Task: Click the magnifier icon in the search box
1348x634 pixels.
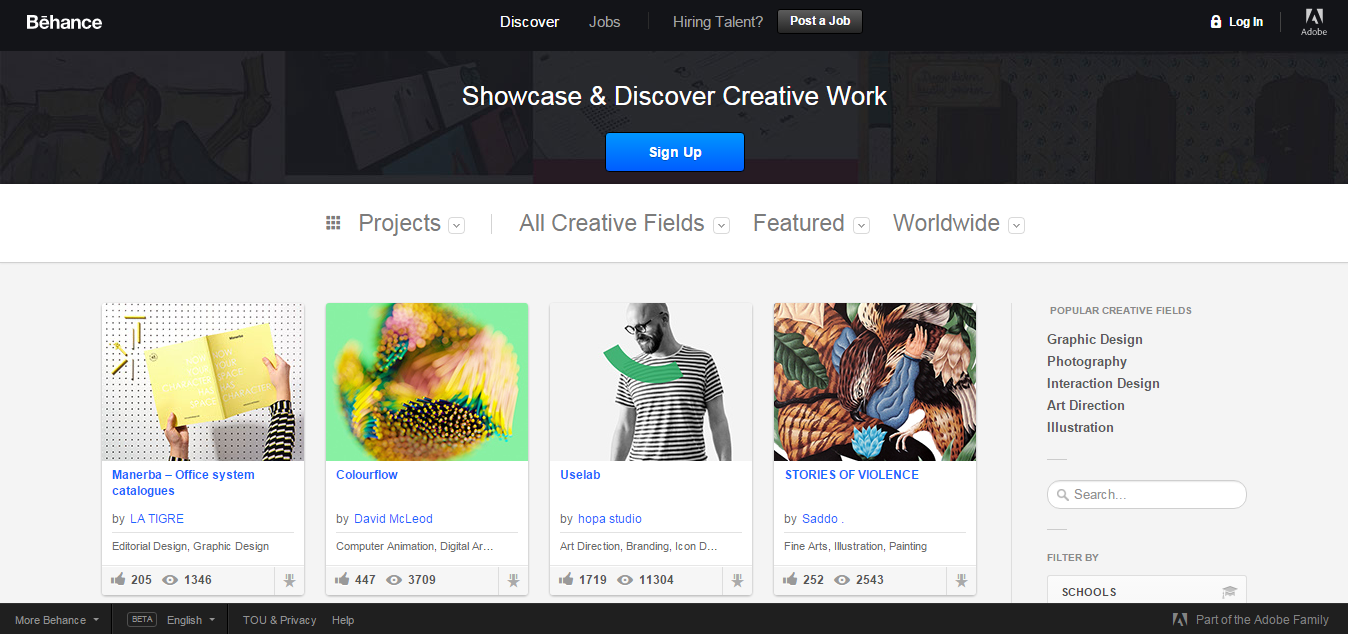Action: point(1062,494)
